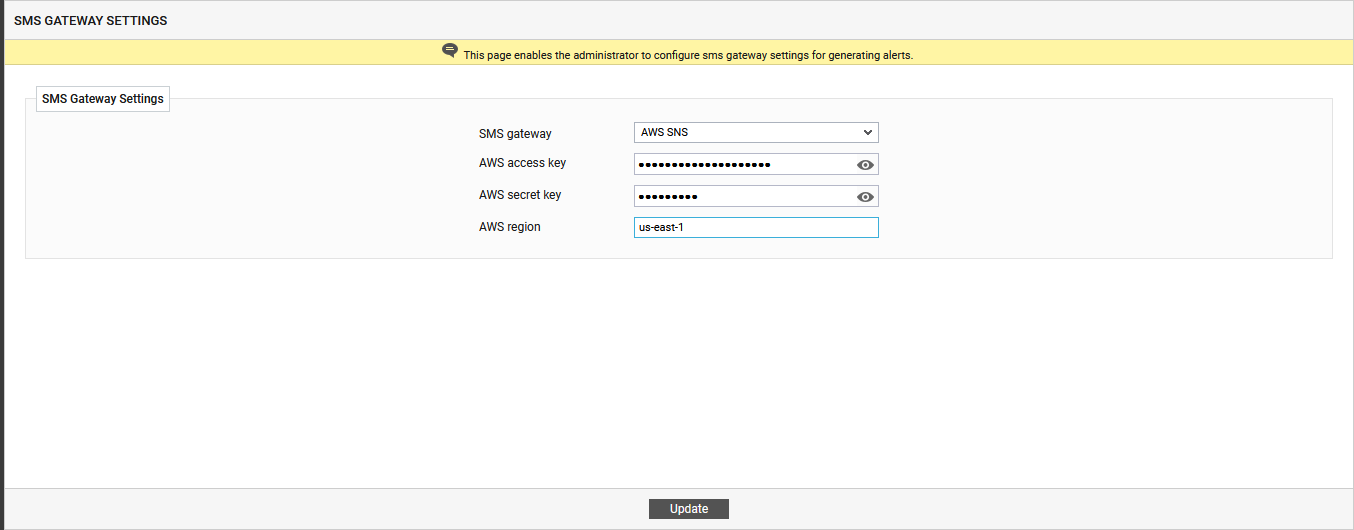Click the masked dots in AWS access key
The image size is (1354, 530).
(704, 164)
